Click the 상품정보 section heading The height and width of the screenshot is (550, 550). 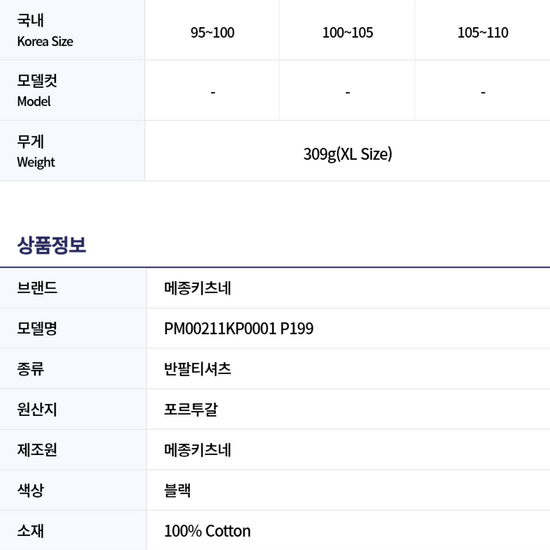tap(52, 245)
